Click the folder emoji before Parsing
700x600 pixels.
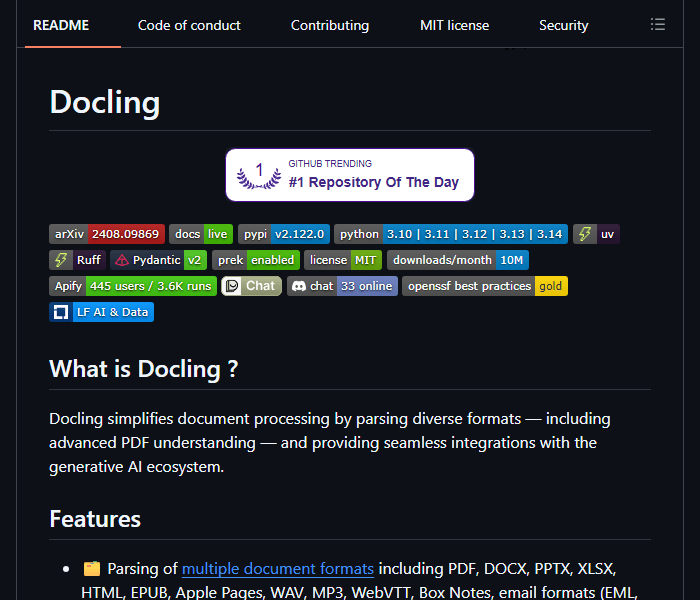(92, 569)
